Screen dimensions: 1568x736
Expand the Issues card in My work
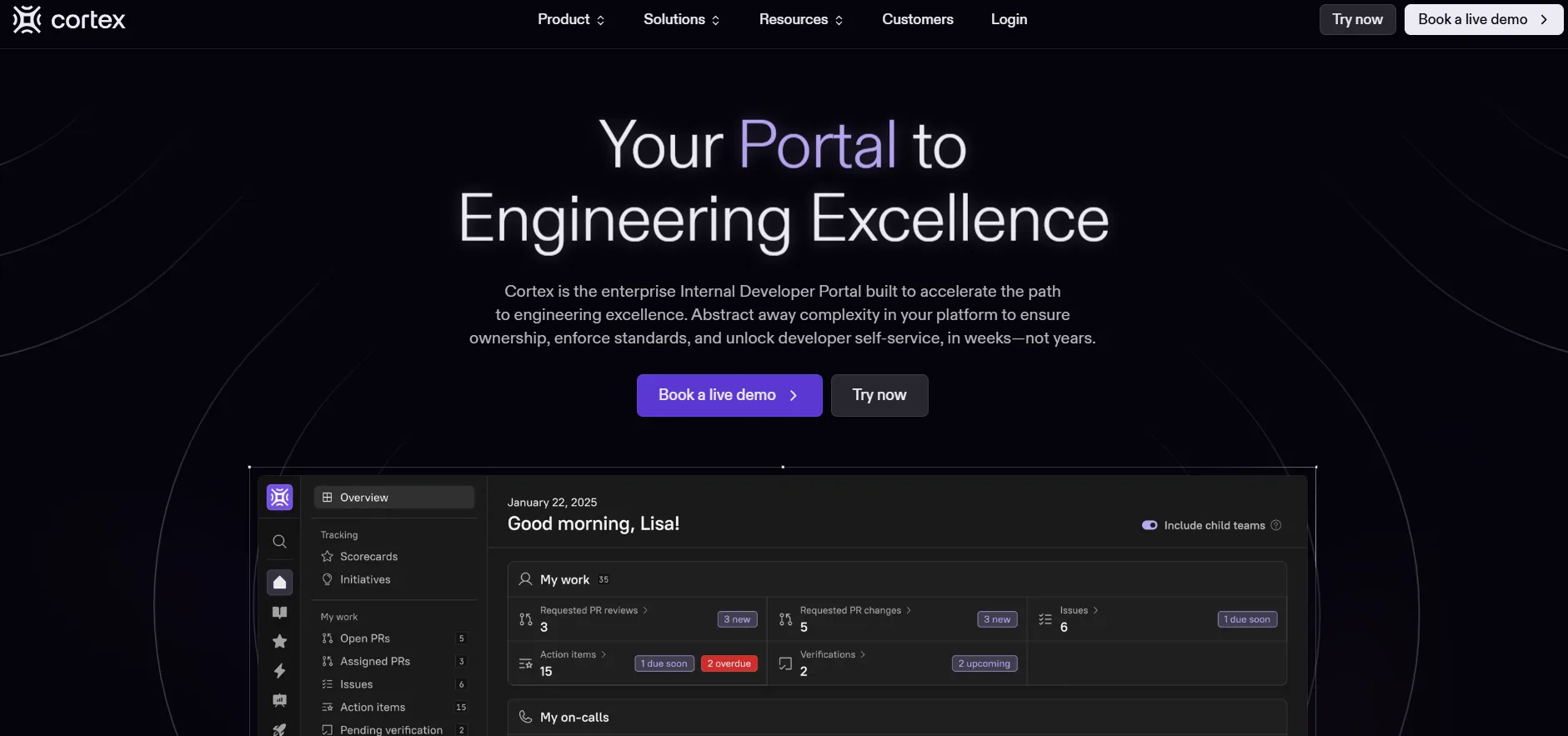pyautogui.click(x=1079, y=610)
